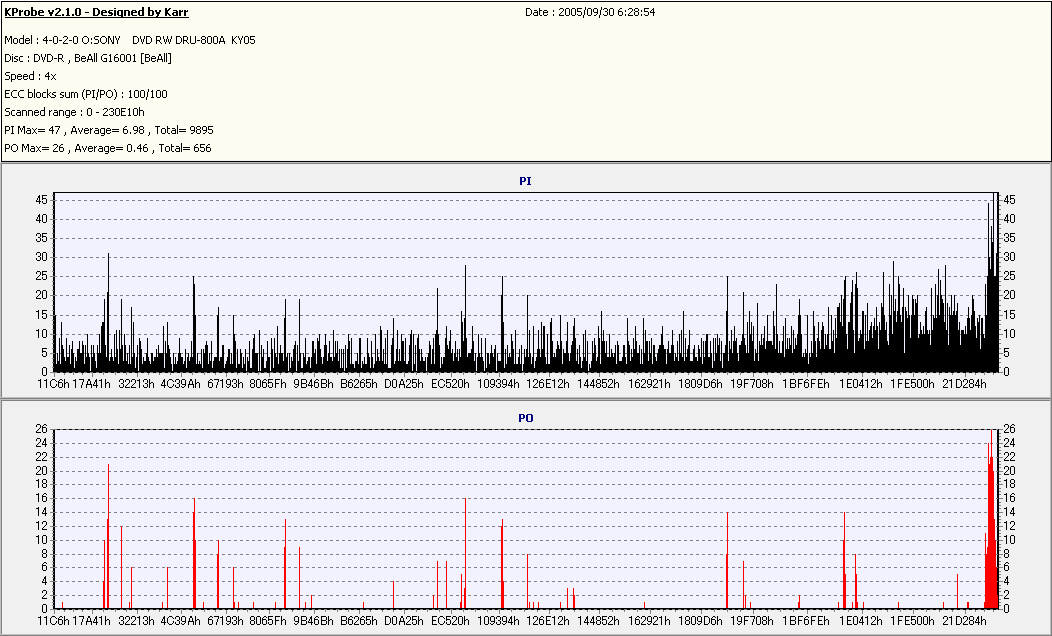Click the 19F708h label under PO chart
Screen dimensions: 1052x636
752,621
